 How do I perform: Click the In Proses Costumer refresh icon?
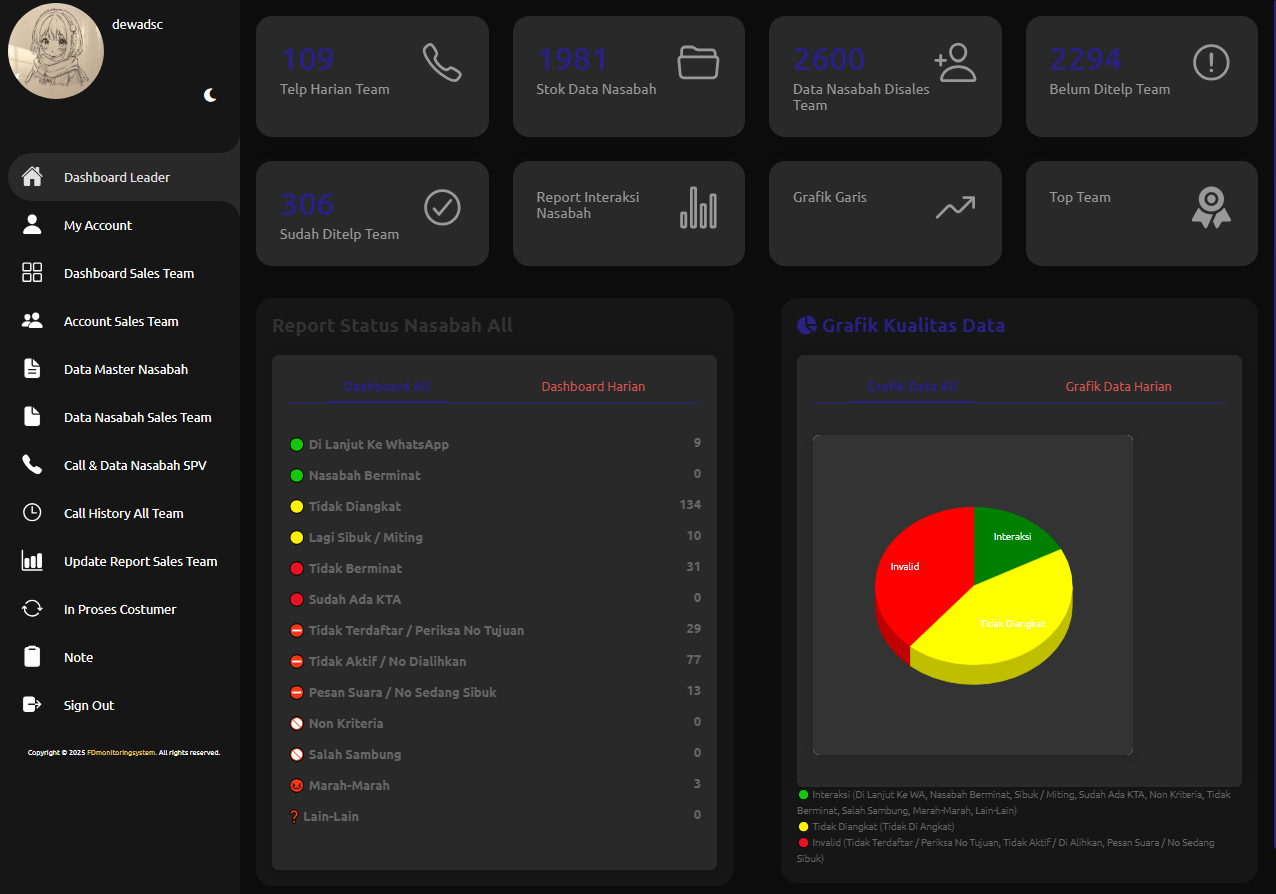[31, 608]
